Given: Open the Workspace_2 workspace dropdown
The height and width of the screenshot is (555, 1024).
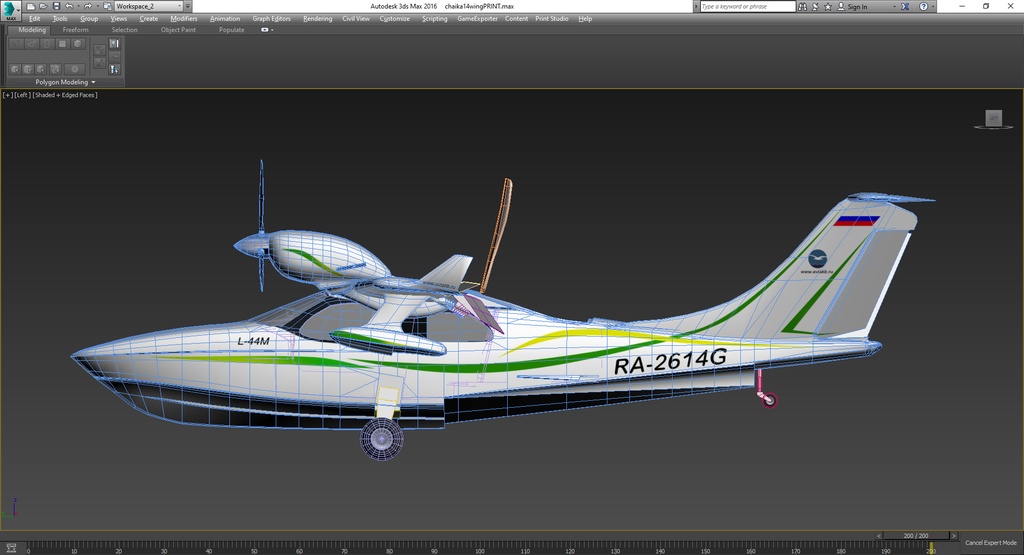Looking at the screenshot, I should pos(149,6).
